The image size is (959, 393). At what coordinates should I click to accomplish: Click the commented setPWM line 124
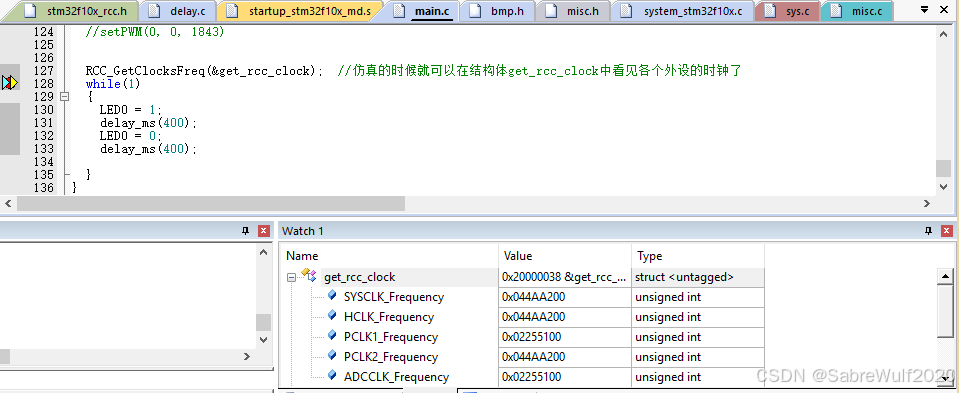155,32
